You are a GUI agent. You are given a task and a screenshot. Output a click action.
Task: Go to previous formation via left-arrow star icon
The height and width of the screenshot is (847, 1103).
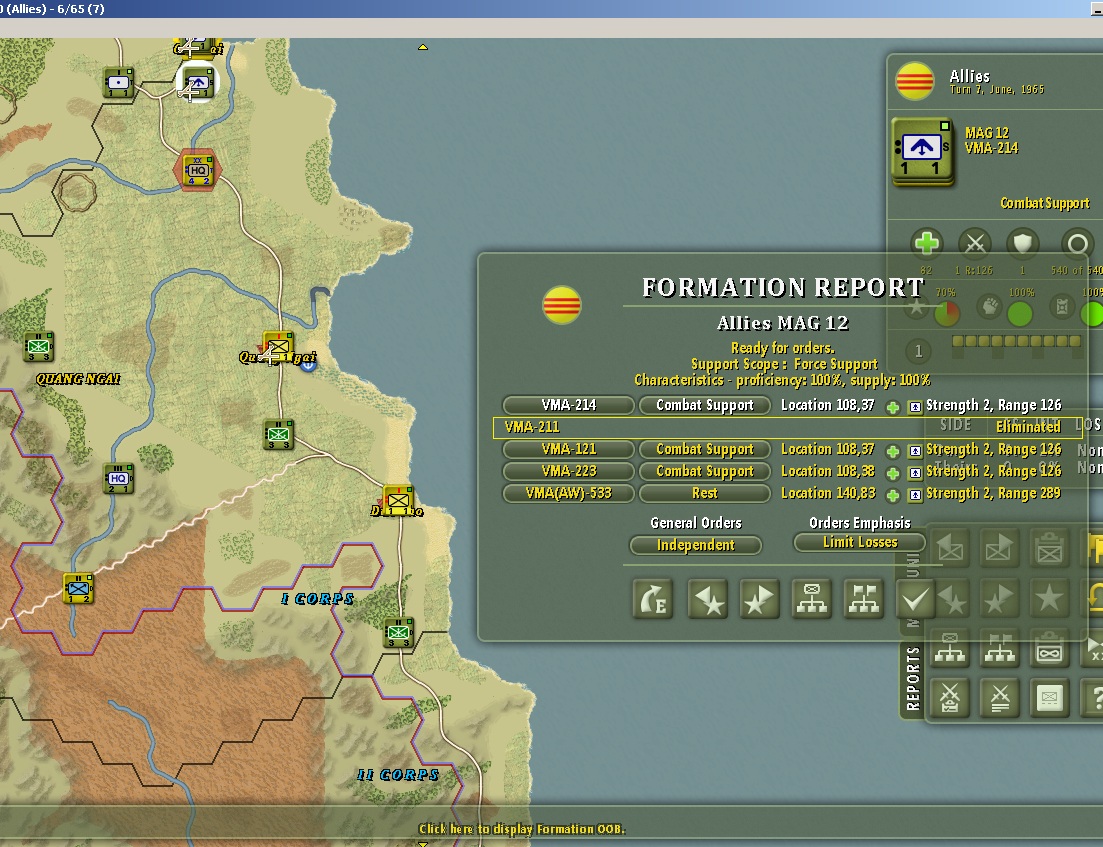(707, 599)
